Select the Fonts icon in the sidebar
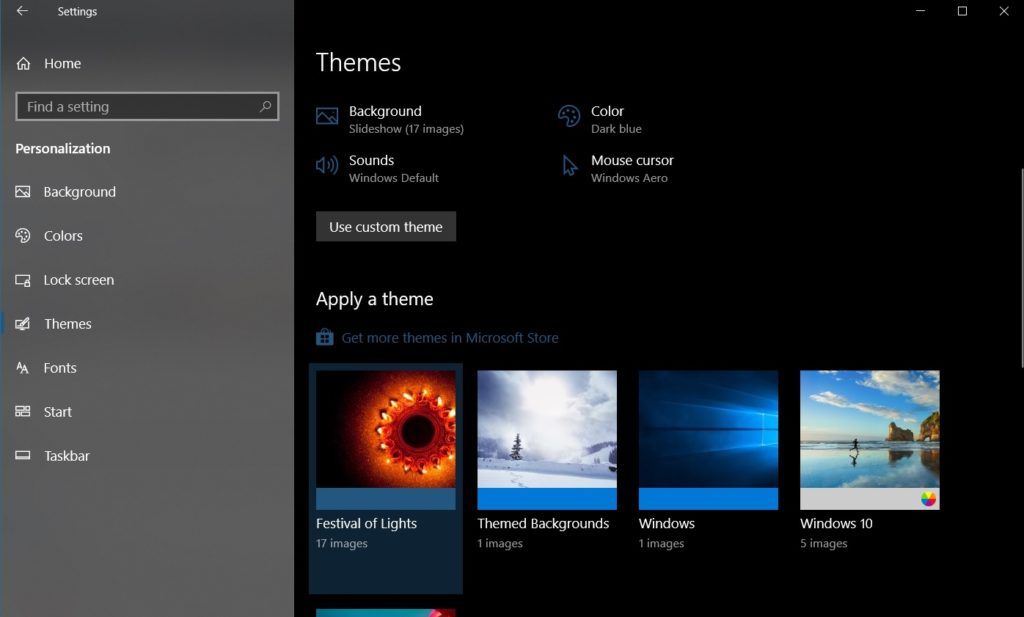 click(22, 368)
